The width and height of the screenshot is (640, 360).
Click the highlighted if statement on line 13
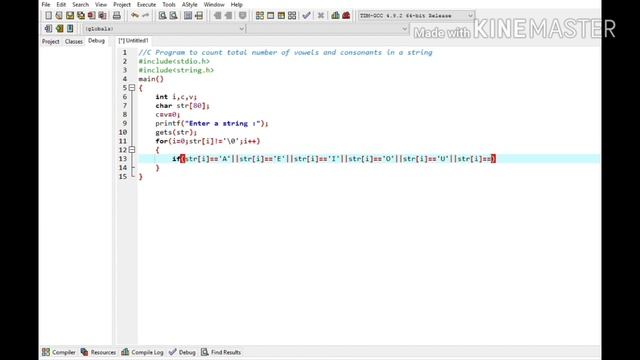[x=334, y=159]
